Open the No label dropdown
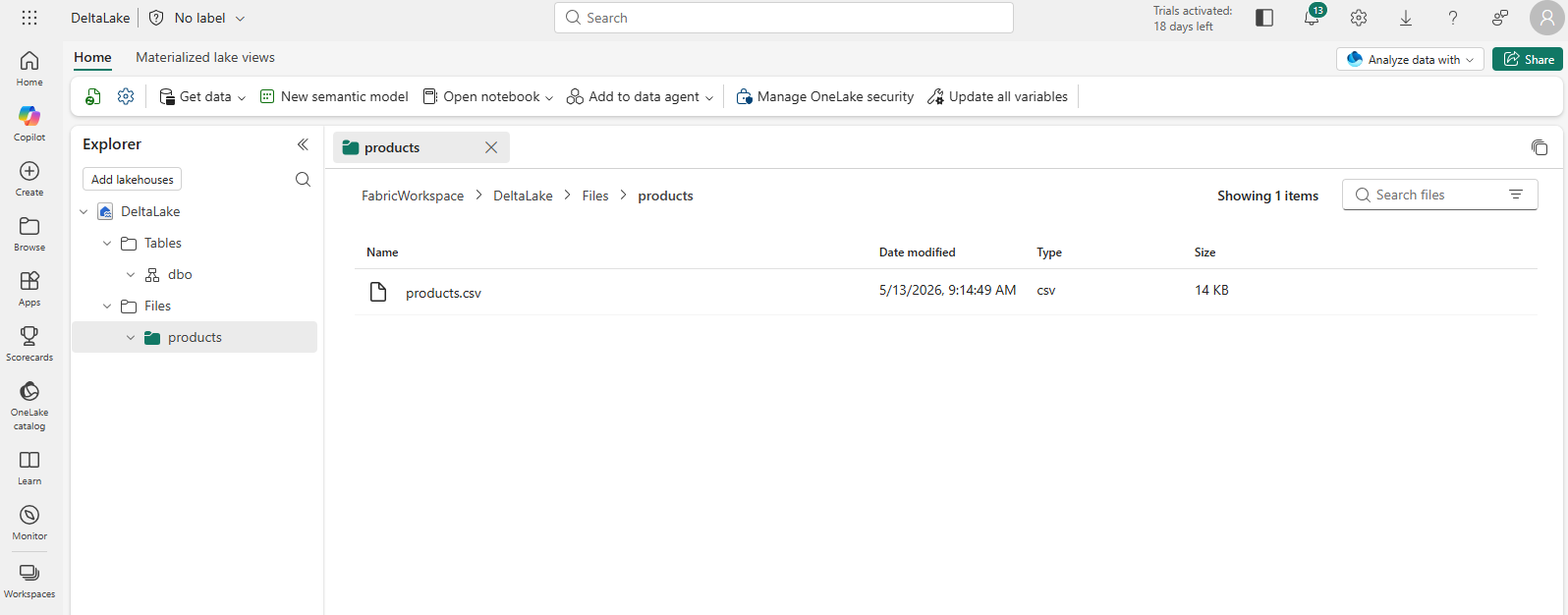 (x=209, y=18)
